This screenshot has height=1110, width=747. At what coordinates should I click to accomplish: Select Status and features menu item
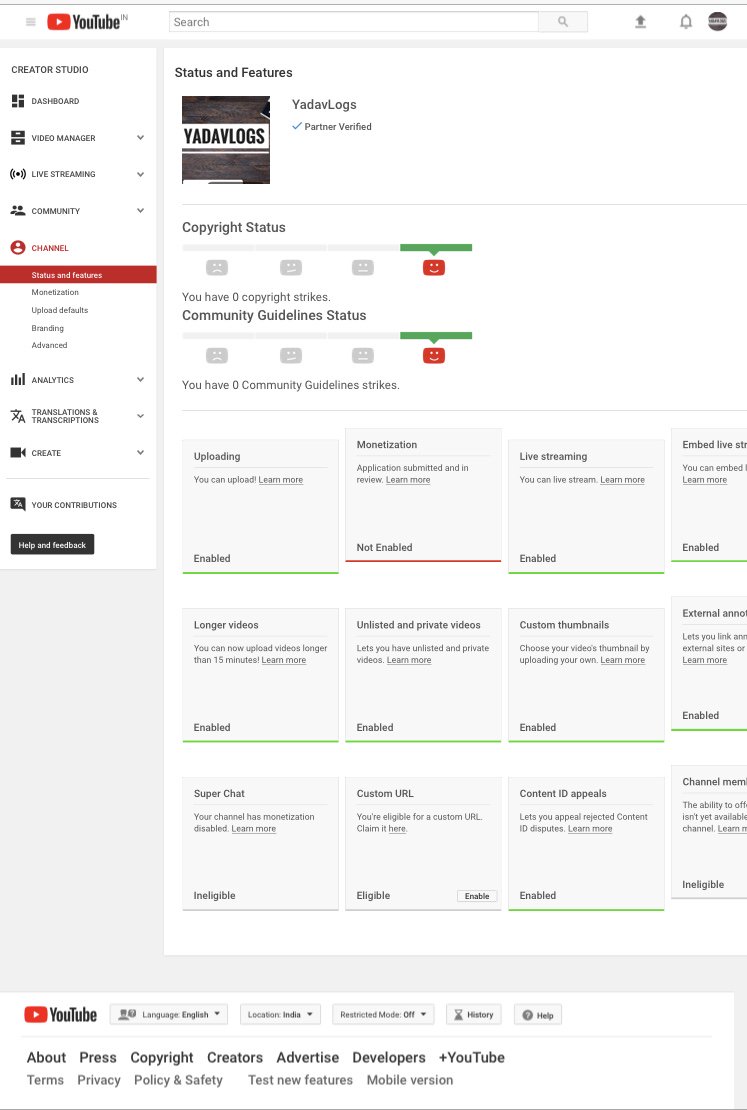[x=78, y=275]
